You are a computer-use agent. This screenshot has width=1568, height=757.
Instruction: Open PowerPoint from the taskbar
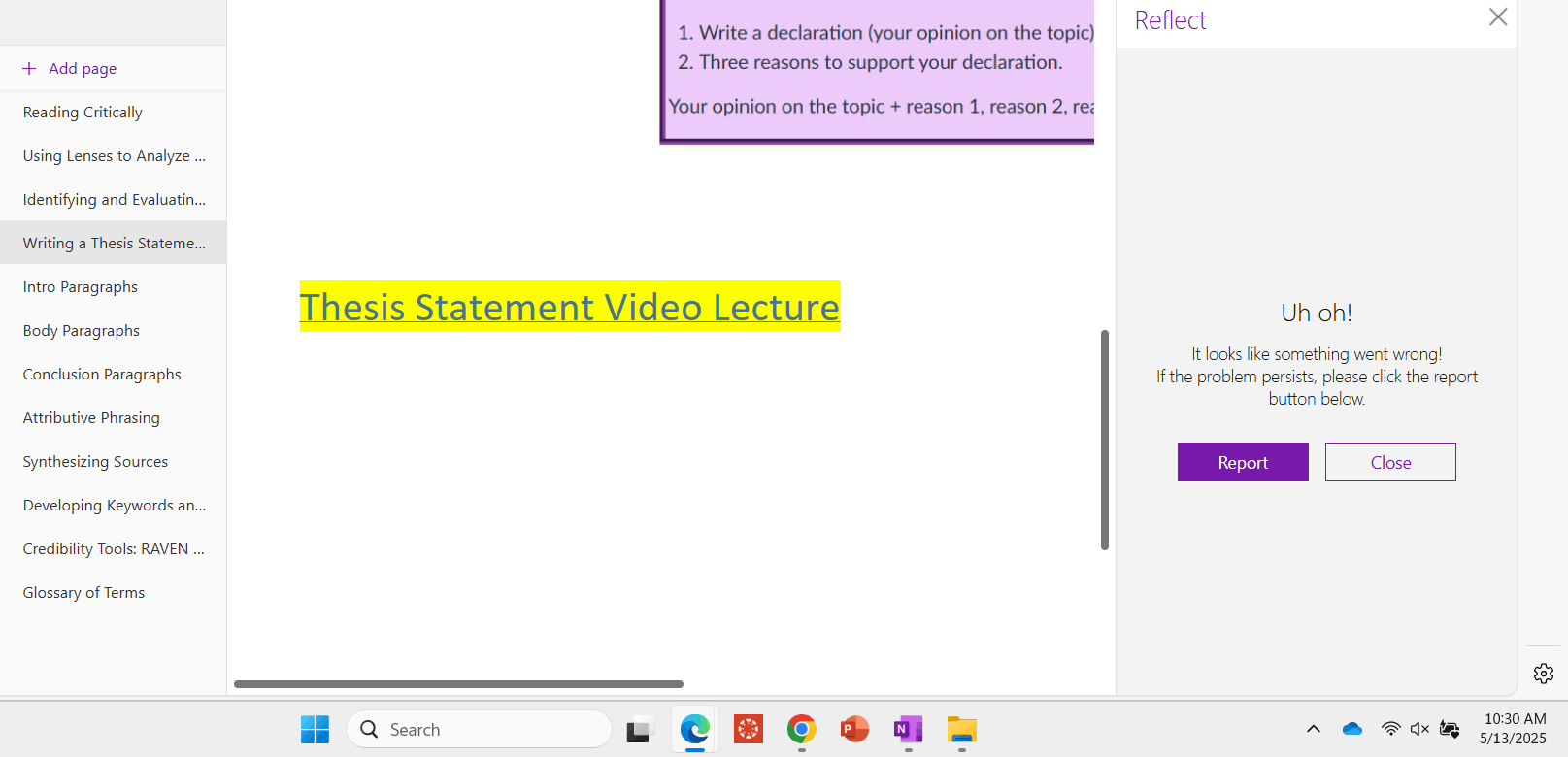point(854,729)
